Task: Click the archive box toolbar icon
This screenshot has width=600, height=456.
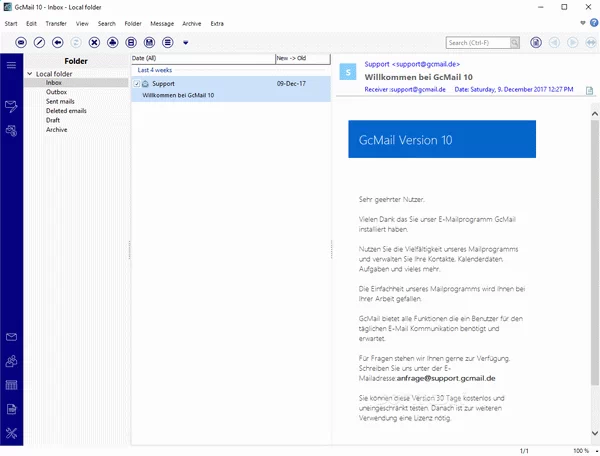Action: (131, 42)
